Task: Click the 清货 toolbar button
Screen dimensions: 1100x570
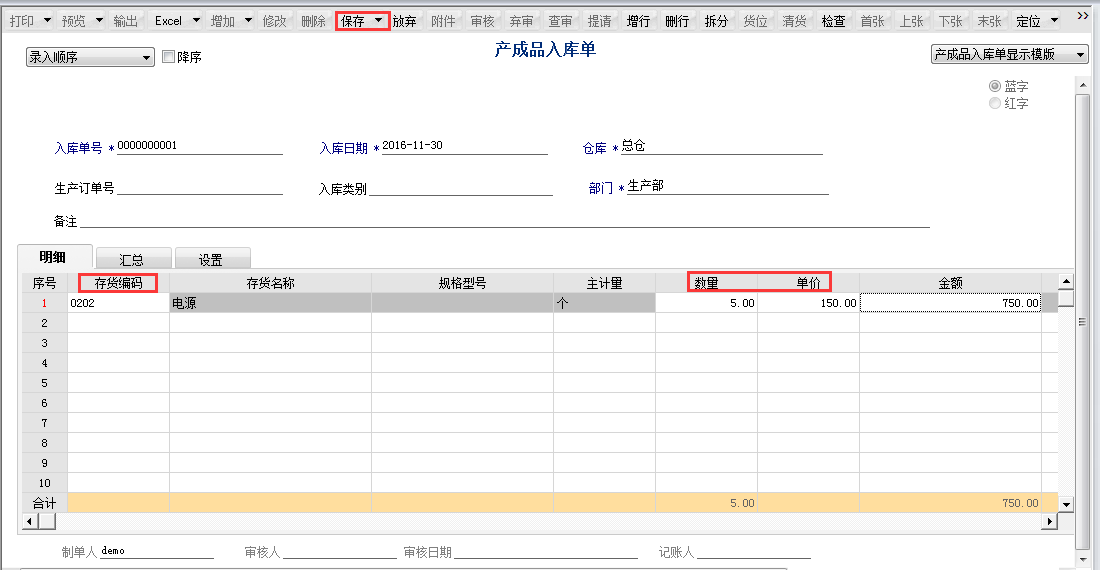Action: [x=795, y=21]
